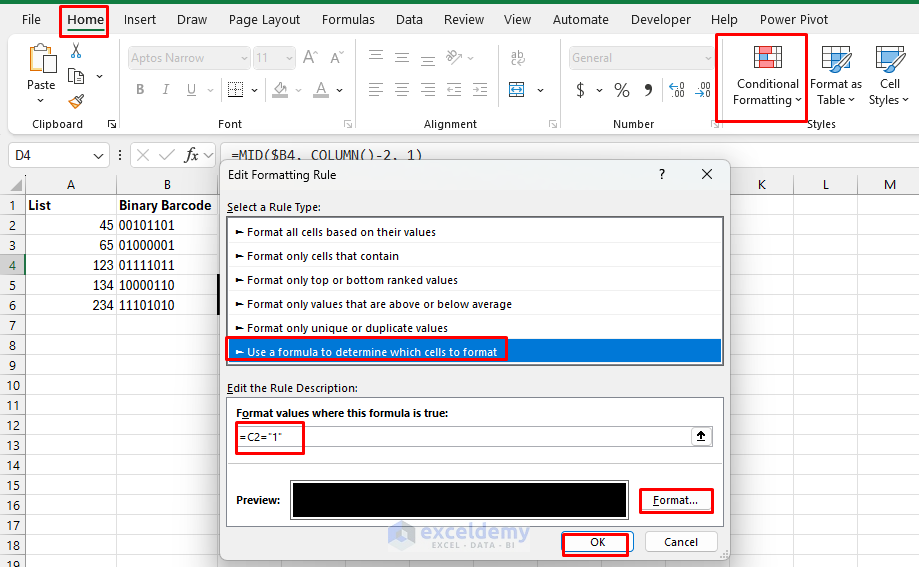Viewport: 919px width, 567px height.
Task: Click Insert Function fx icon
Action: 191,155
